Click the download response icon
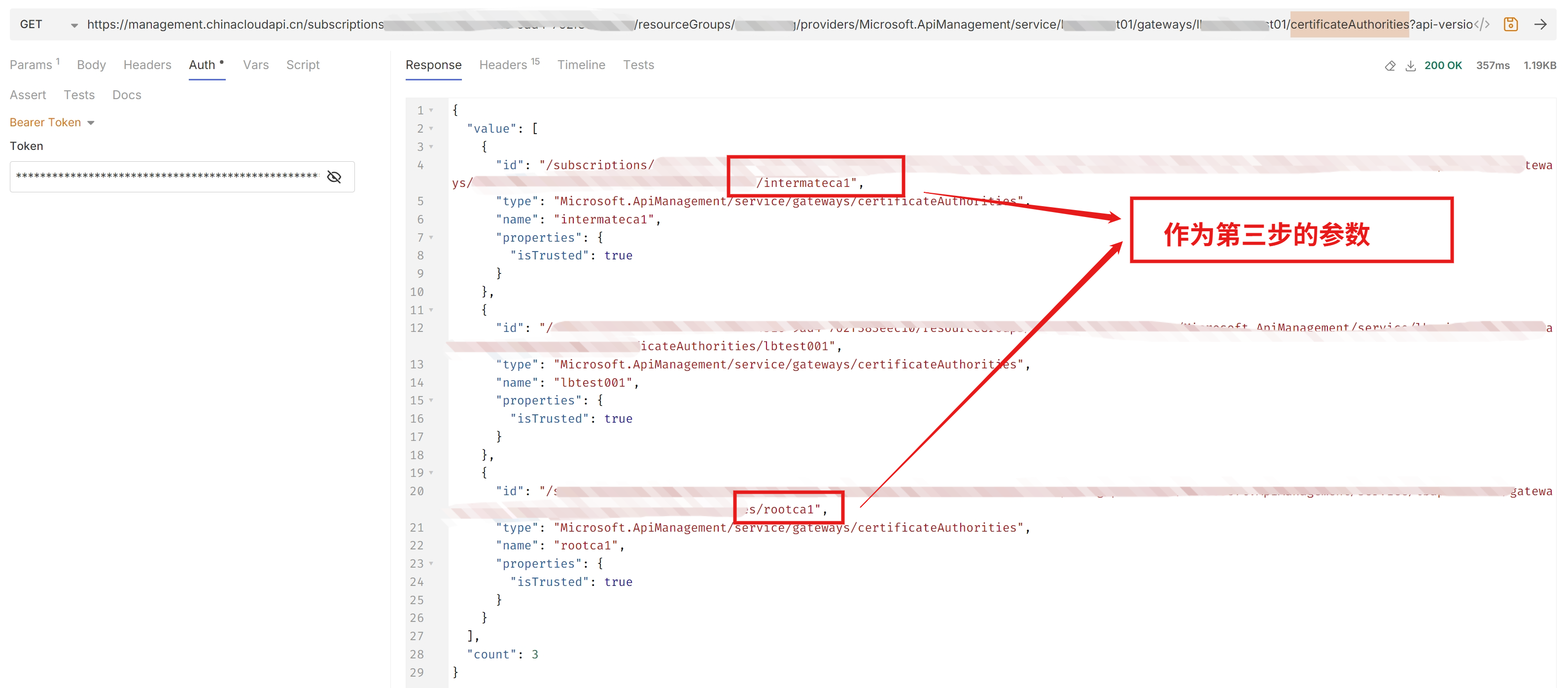The width and height of the screenshot is (1568, 688). pos(1410,66)
